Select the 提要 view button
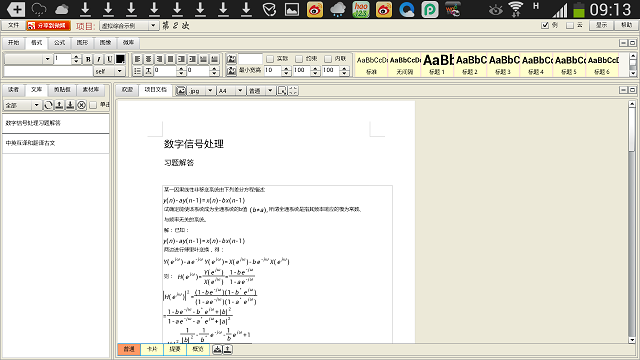 click(175, 349)
